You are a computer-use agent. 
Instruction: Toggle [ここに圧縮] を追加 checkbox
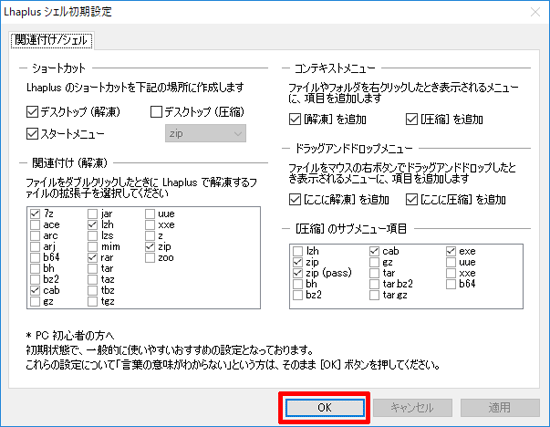[412, 200]
